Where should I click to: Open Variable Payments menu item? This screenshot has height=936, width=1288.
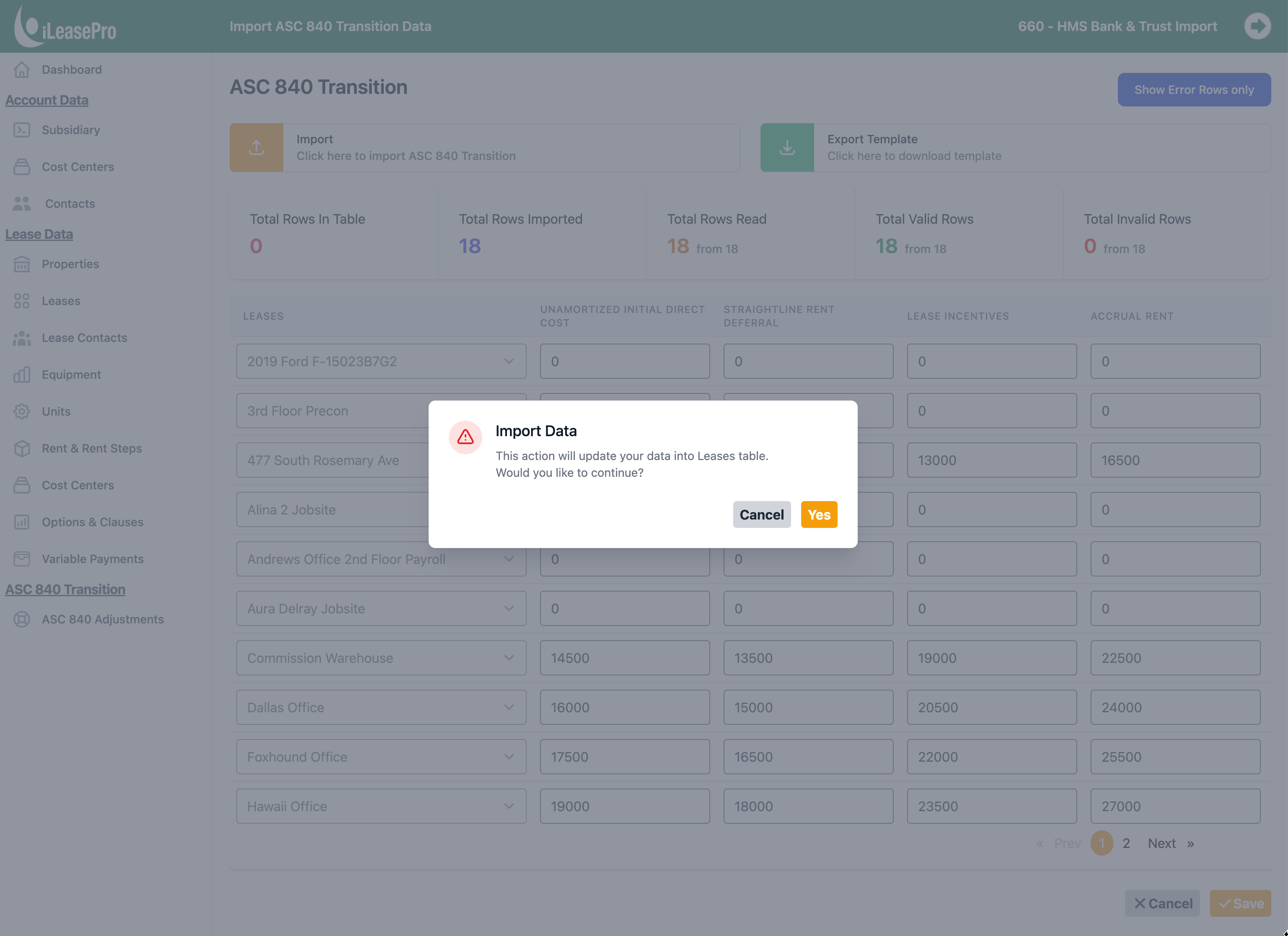[93, 559]
